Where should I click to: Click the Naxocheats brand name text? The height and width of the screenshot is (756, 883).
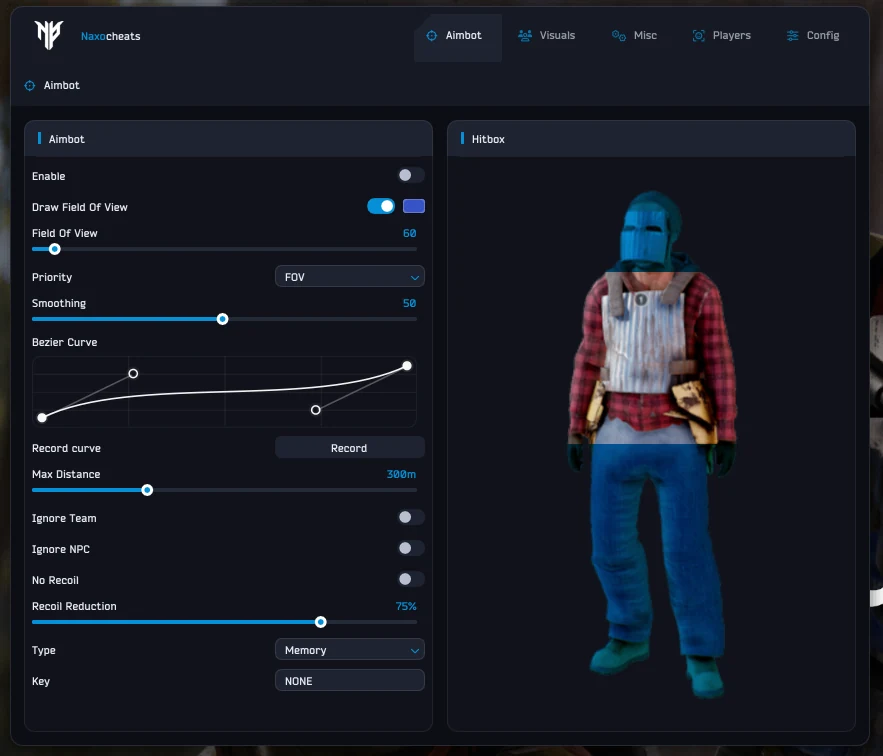click(x=110, y=36)
